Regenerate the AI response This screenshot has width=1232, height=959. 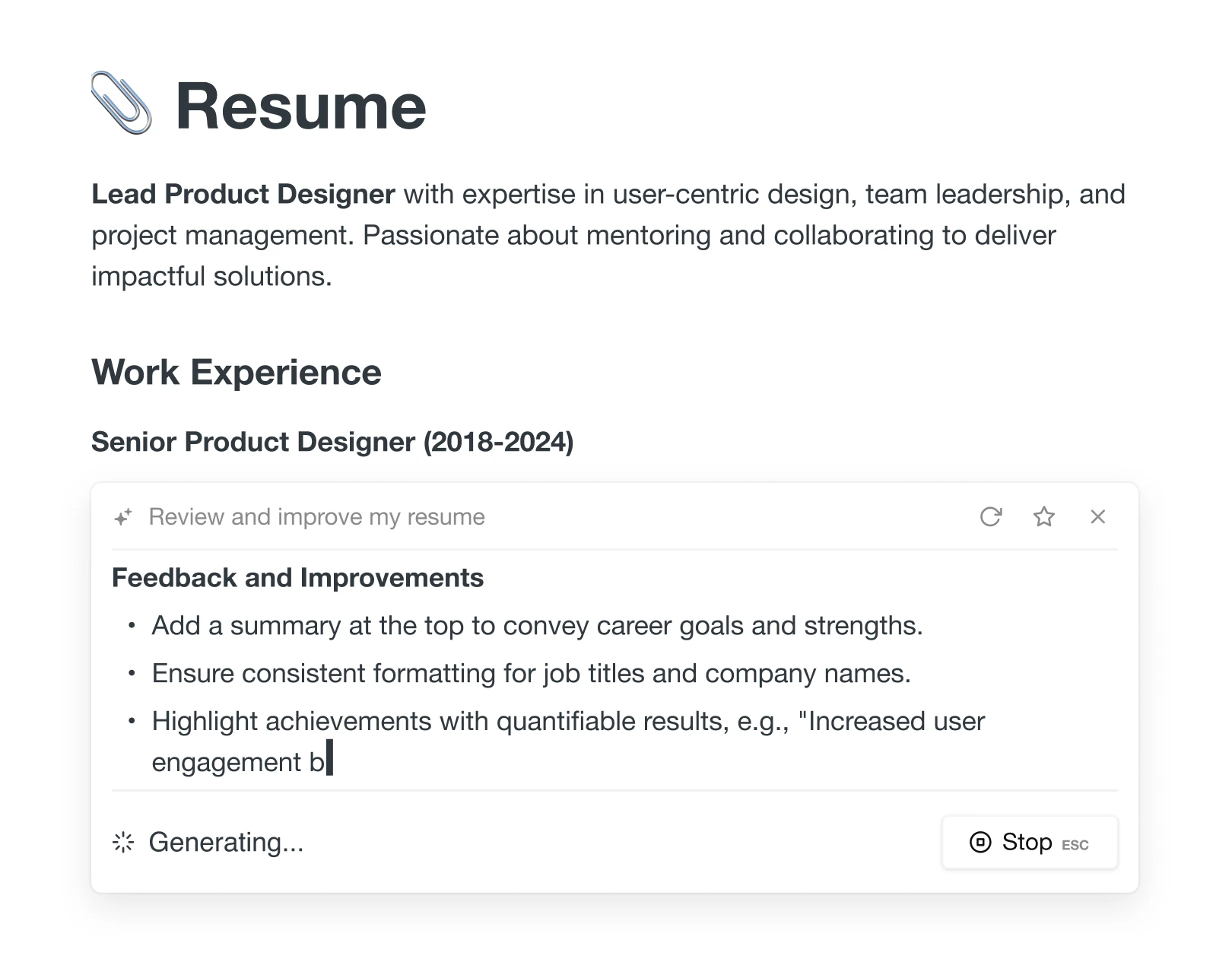(990, 517)
